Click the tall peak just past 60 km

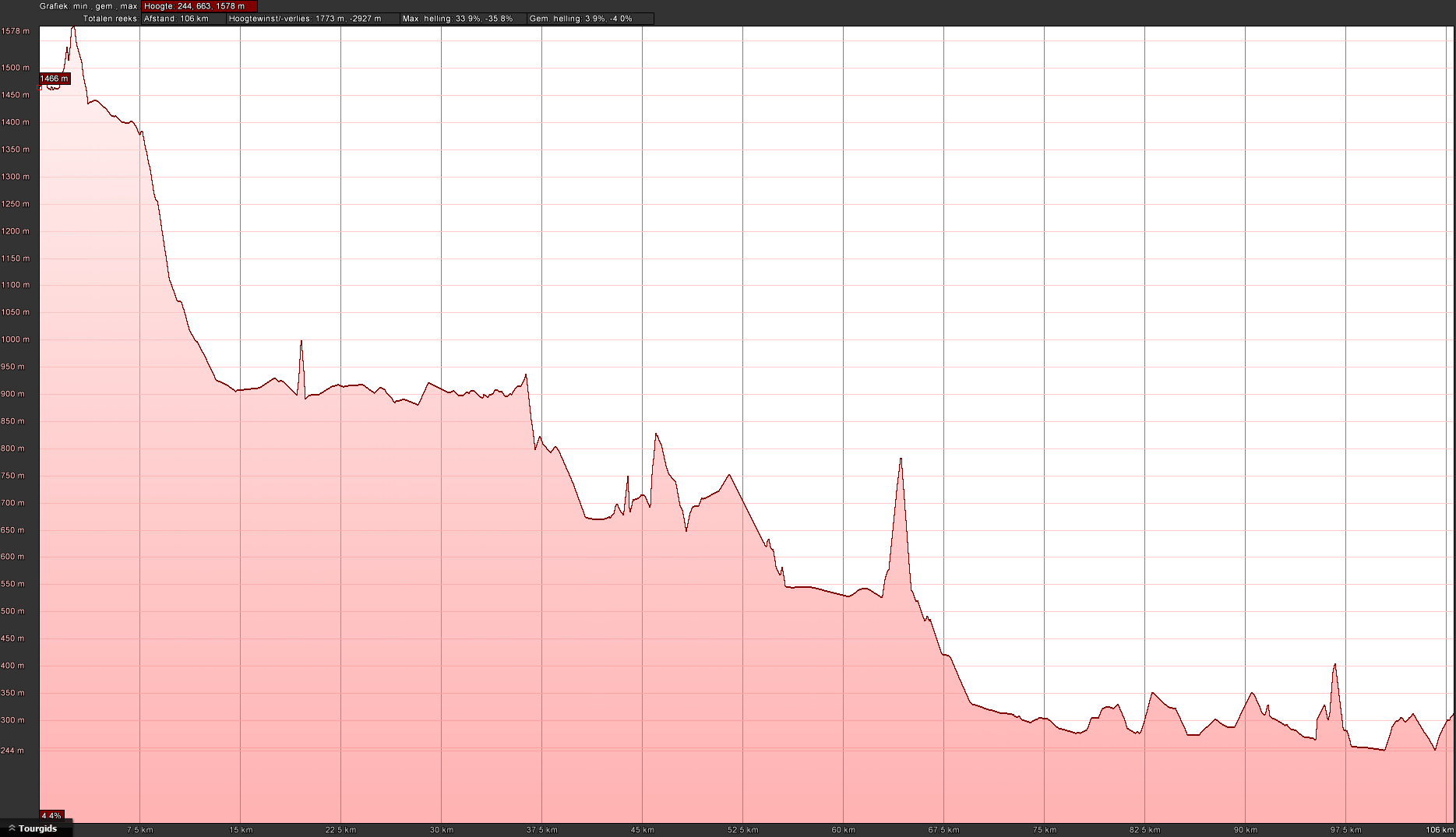coord(901,460)
